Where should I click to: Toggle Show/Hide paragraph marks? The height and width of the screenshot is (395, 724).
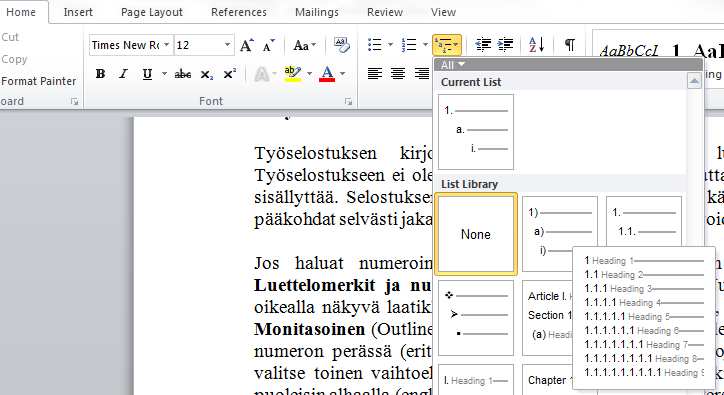tap(570, 45)
